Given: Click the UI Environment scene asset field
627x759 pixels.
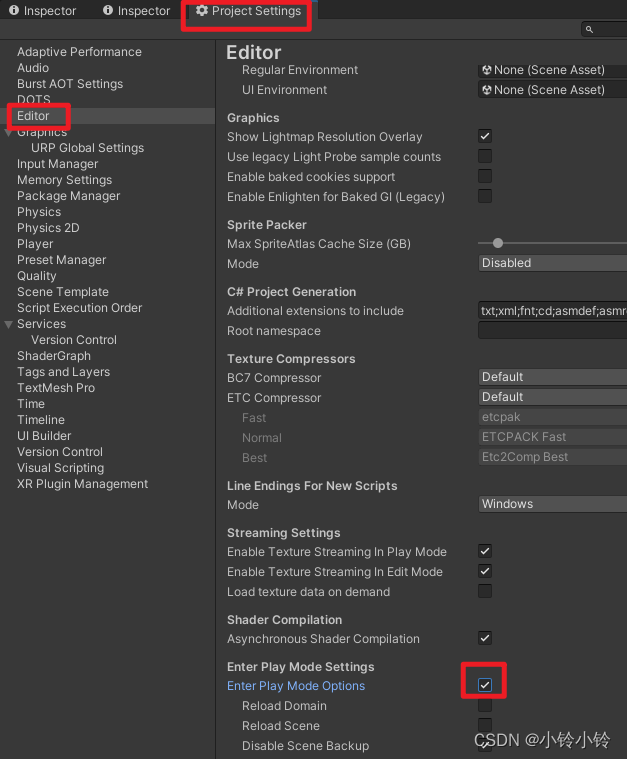Looking at the screenshot, I should [x=552, y=90].
